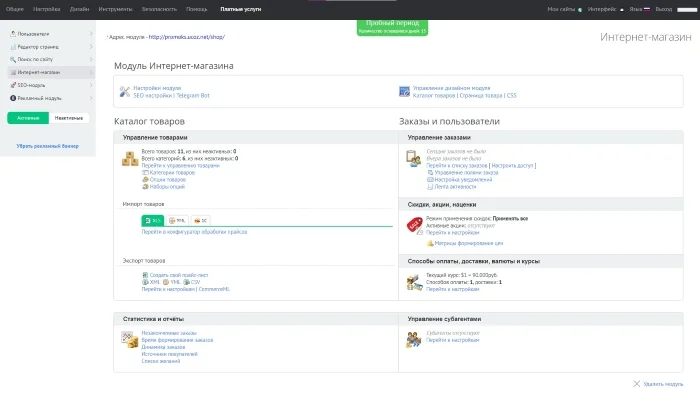This screenshot has width=700, height=400.
Task: Expand the Рекламный модуль chevron
Action: [x=91, y=98]
